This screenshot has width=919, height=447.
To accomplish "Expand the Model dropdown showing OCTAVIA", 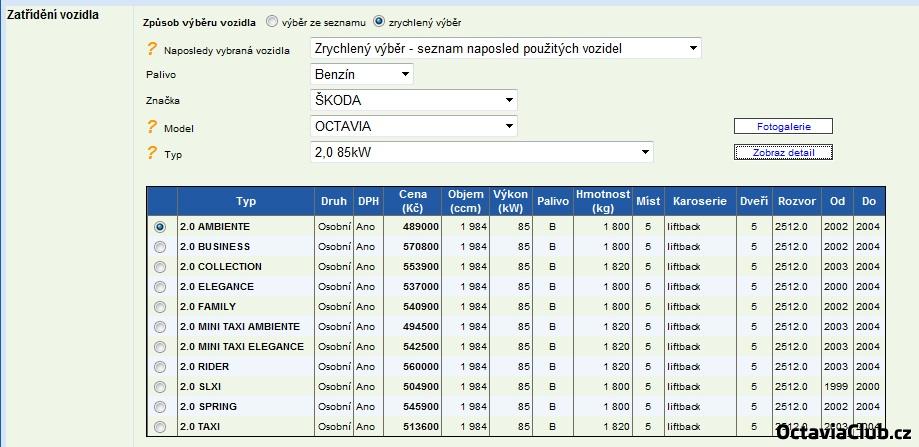I will pyautogui.click(x=414, y=126).
